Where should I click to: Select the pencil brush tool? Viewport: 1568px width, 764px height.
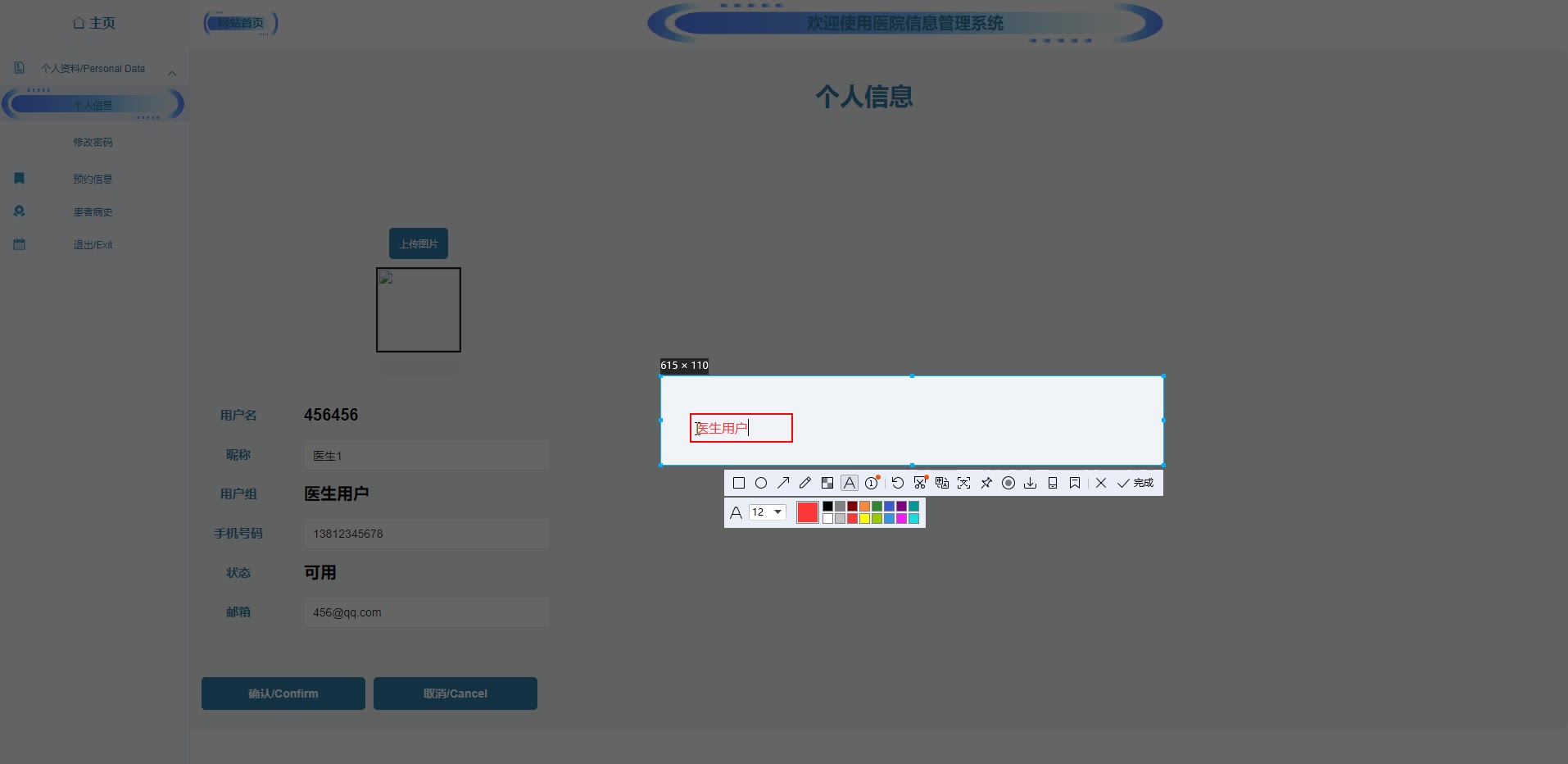tap(805, 483)
